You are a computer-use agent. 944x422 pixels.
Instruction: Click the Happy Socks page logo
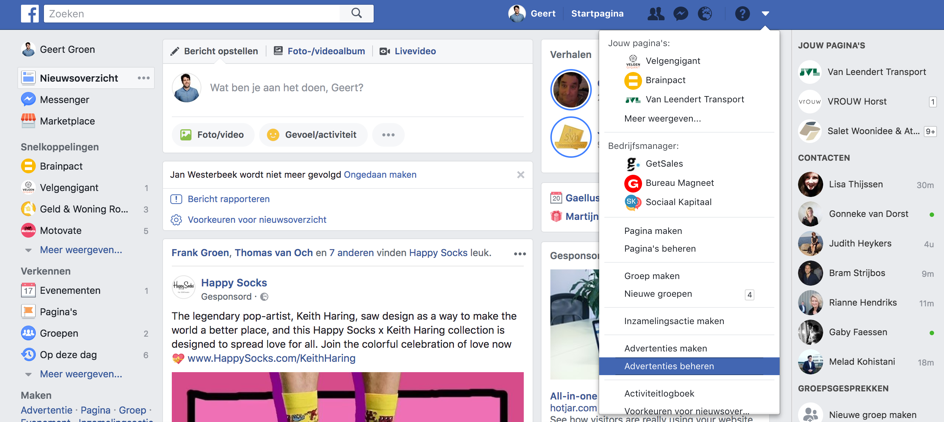click(184, 287)
